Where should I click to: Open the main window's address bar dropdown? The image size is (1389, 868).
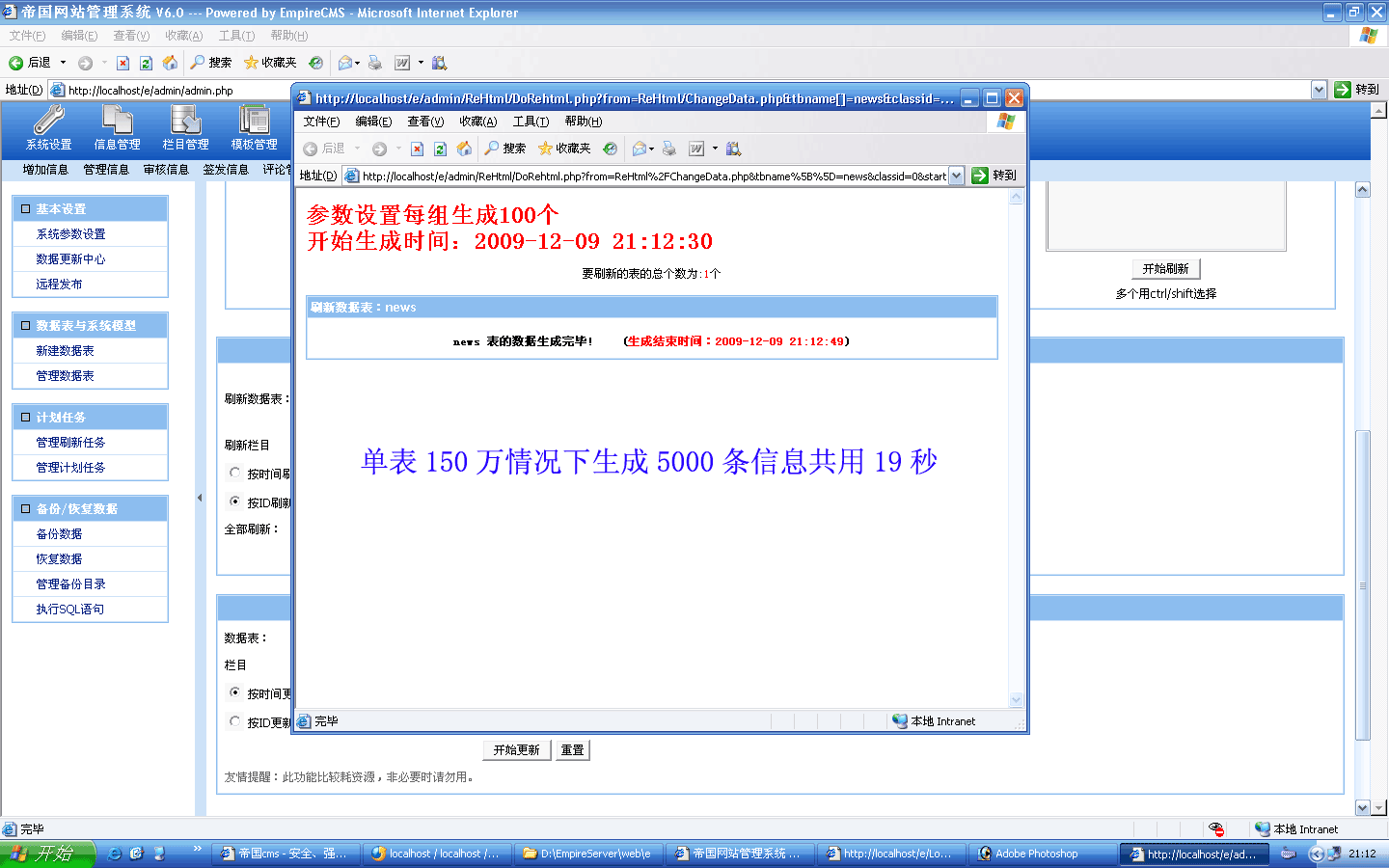(x=1319, y=90)
